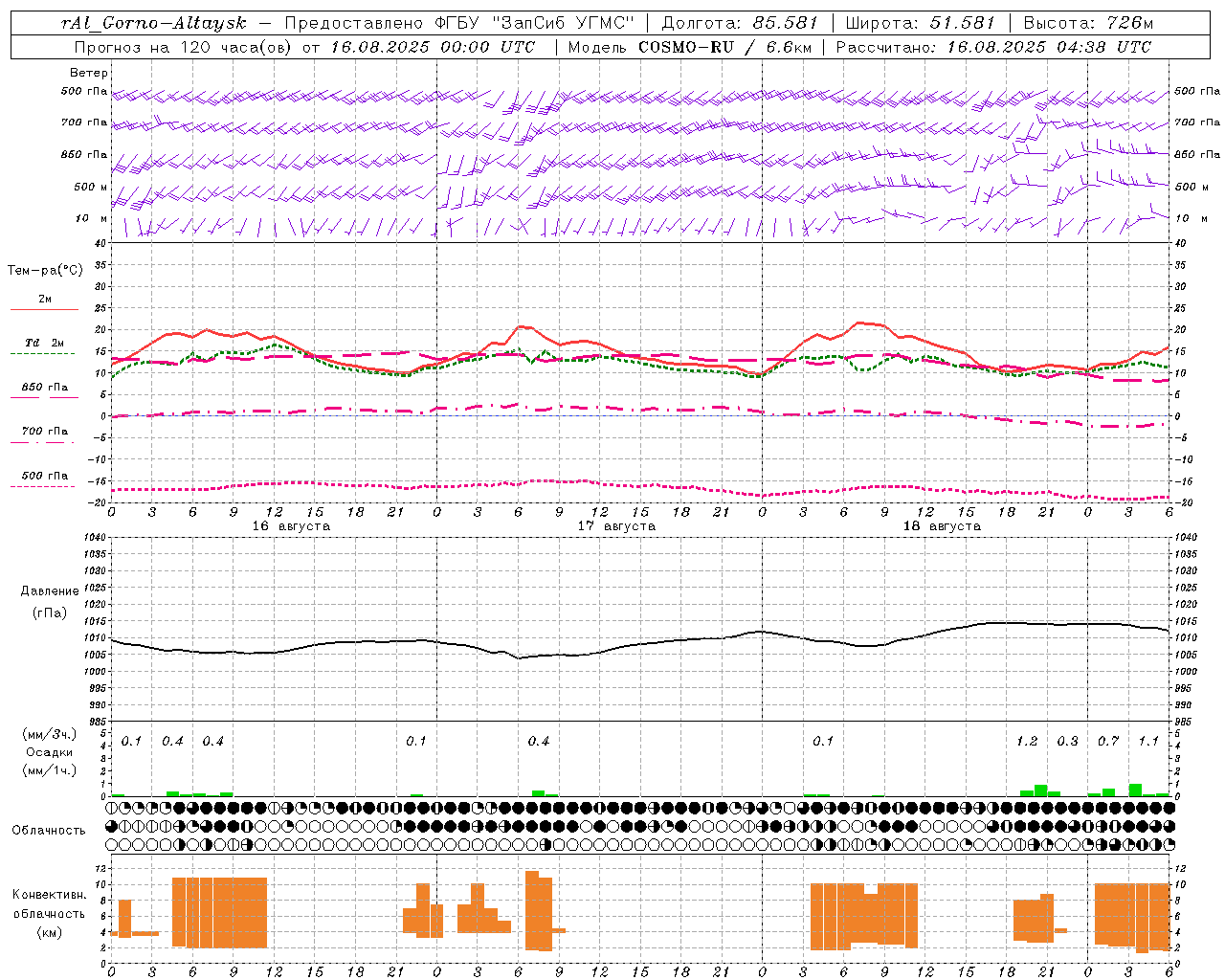This screenshot has width=1225, height=980.
Task: Click the (мм/3ч.) precipitation unit label
Action: [49, 734]
